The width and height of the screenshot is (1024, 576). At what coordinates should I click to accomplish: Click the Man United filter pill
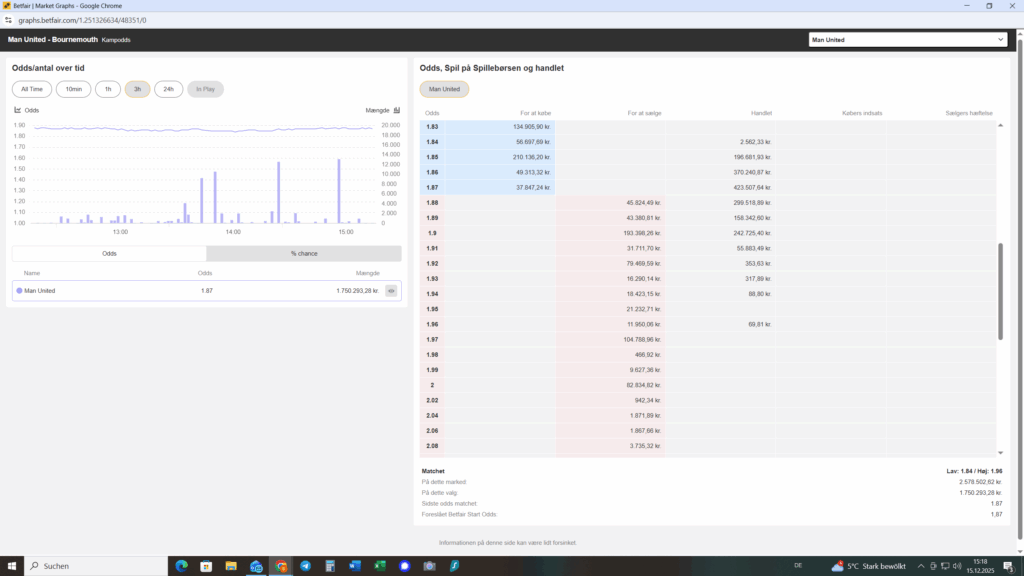[x=444, y=89]
